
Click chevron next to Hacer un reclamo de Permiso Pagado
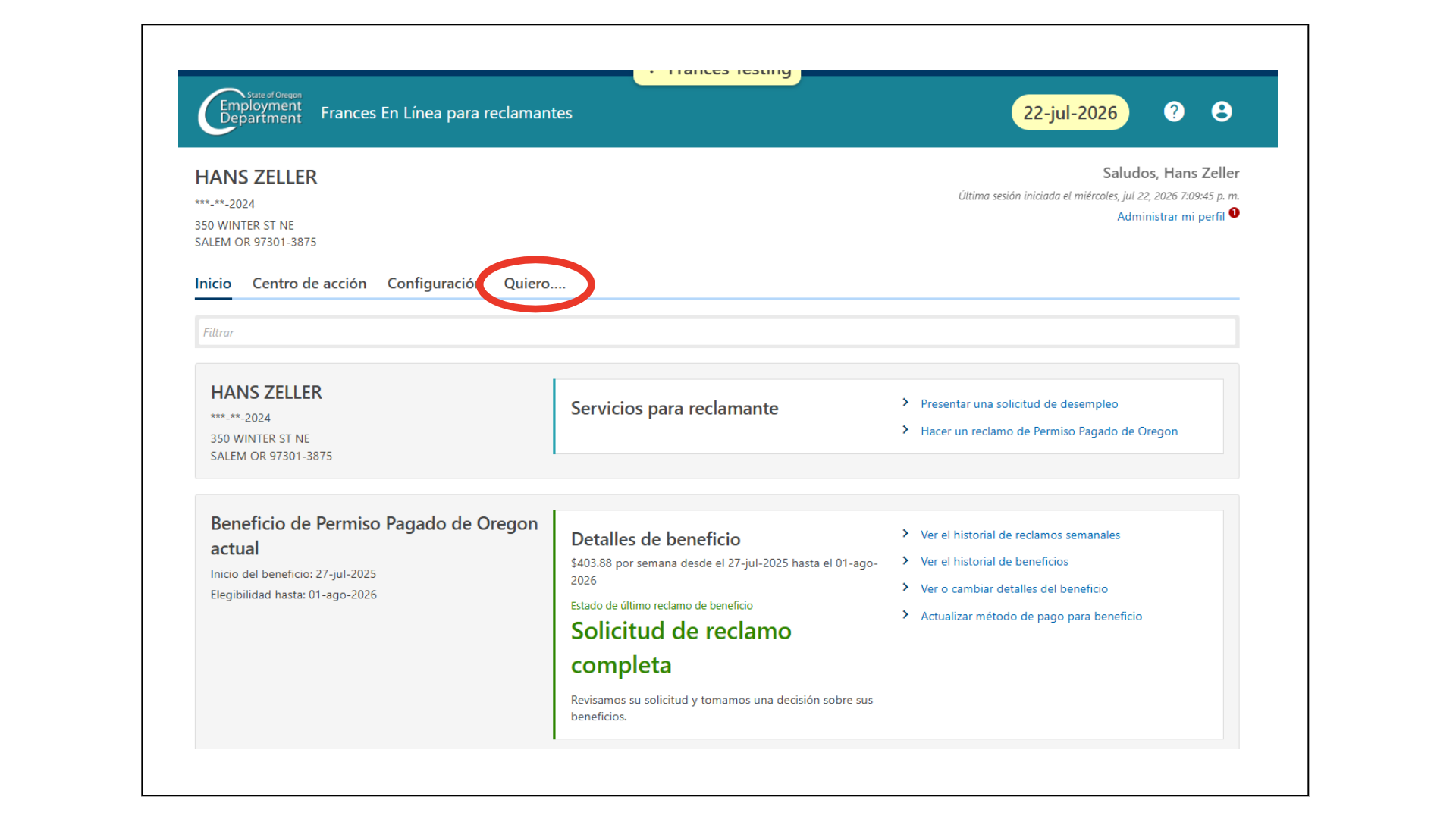pyautogui.click(x=905, y=430)
